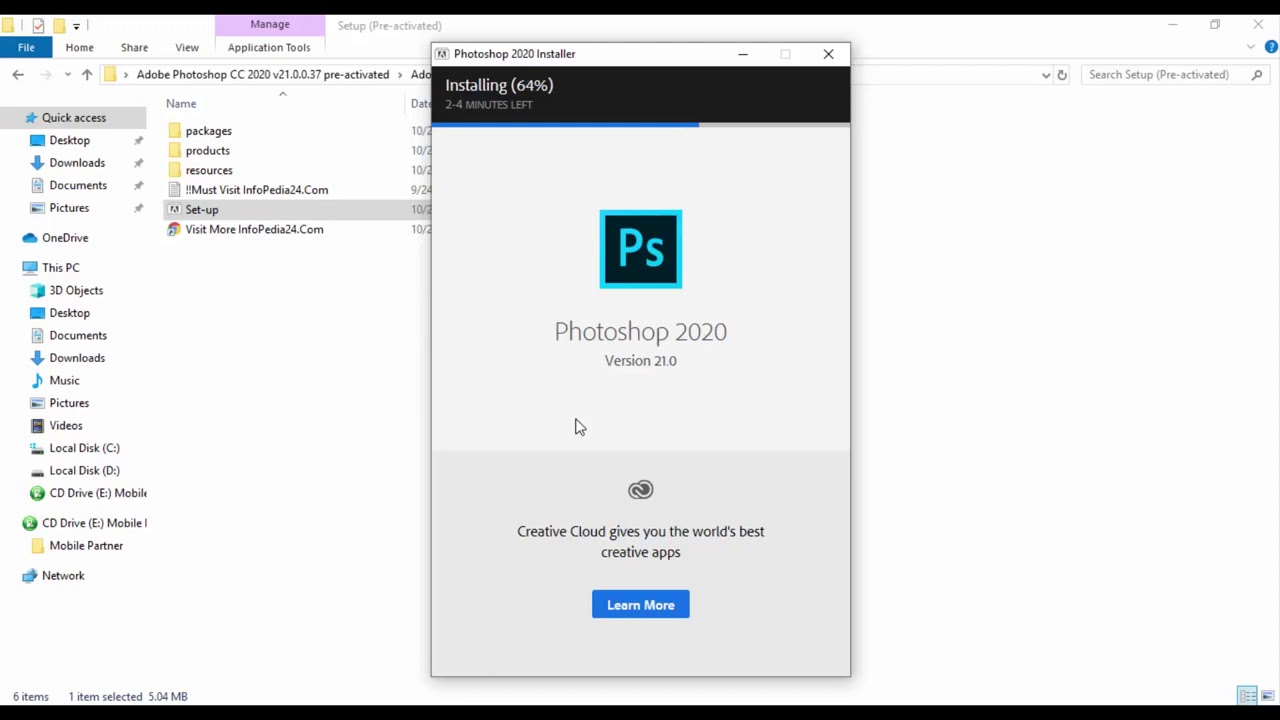Open Local Disk (C:)
This screenshot has width=1280, height=720.
84,448
